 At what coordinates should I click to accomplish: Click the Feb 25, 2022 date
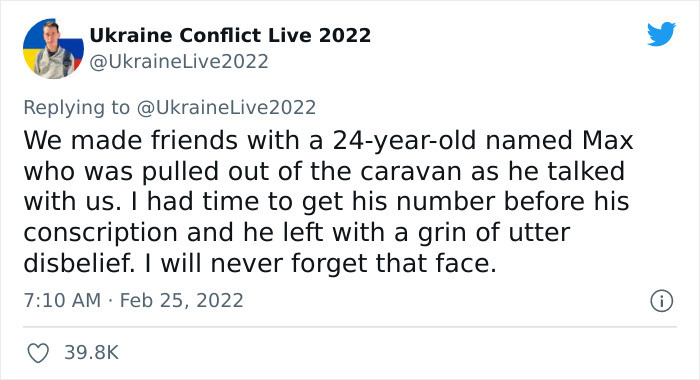coord(182,301)
